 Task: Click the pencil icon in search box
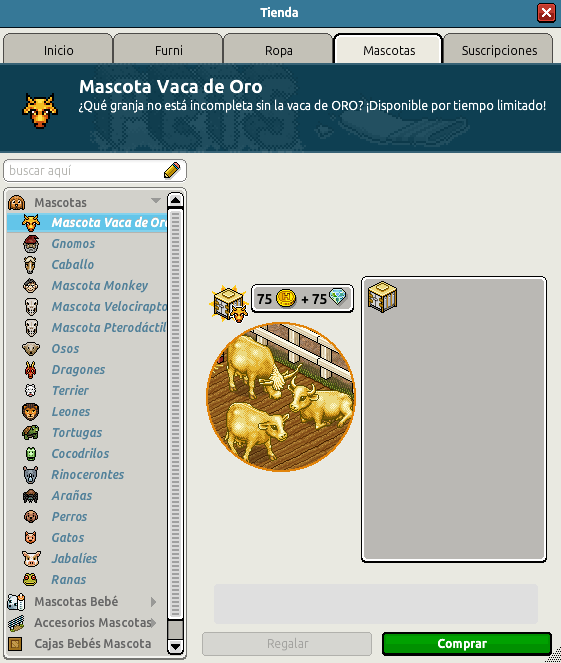pyautogui.click(x=172, y=170)
